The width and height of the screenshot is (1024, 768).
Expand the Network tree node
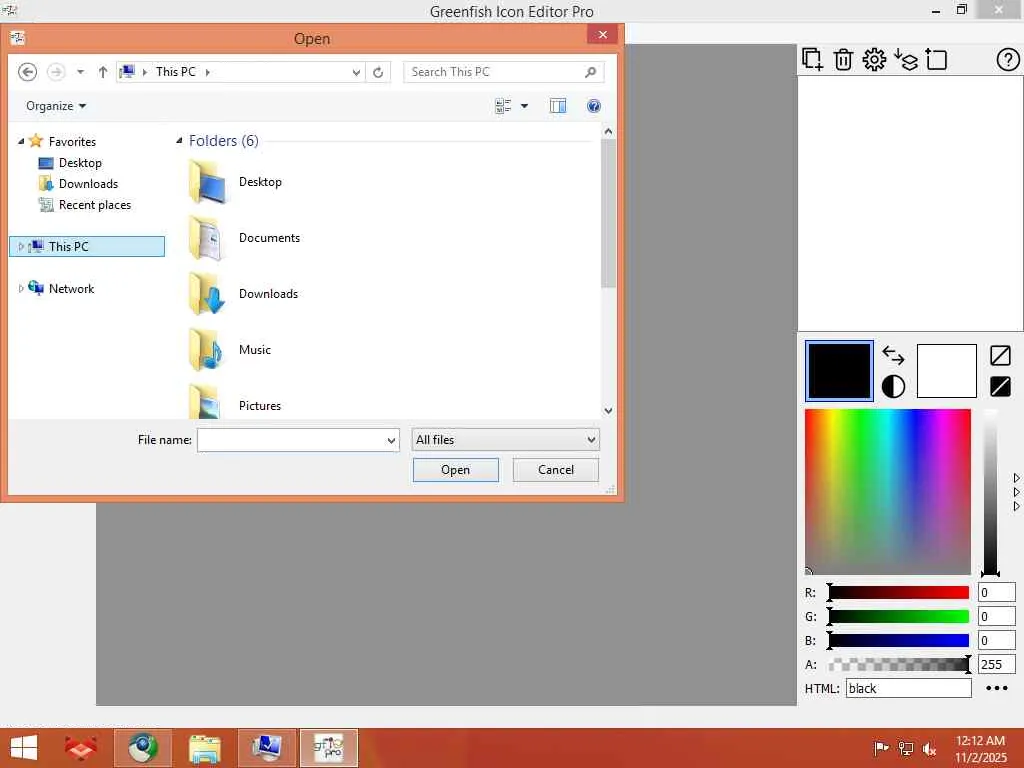point(21,288)
